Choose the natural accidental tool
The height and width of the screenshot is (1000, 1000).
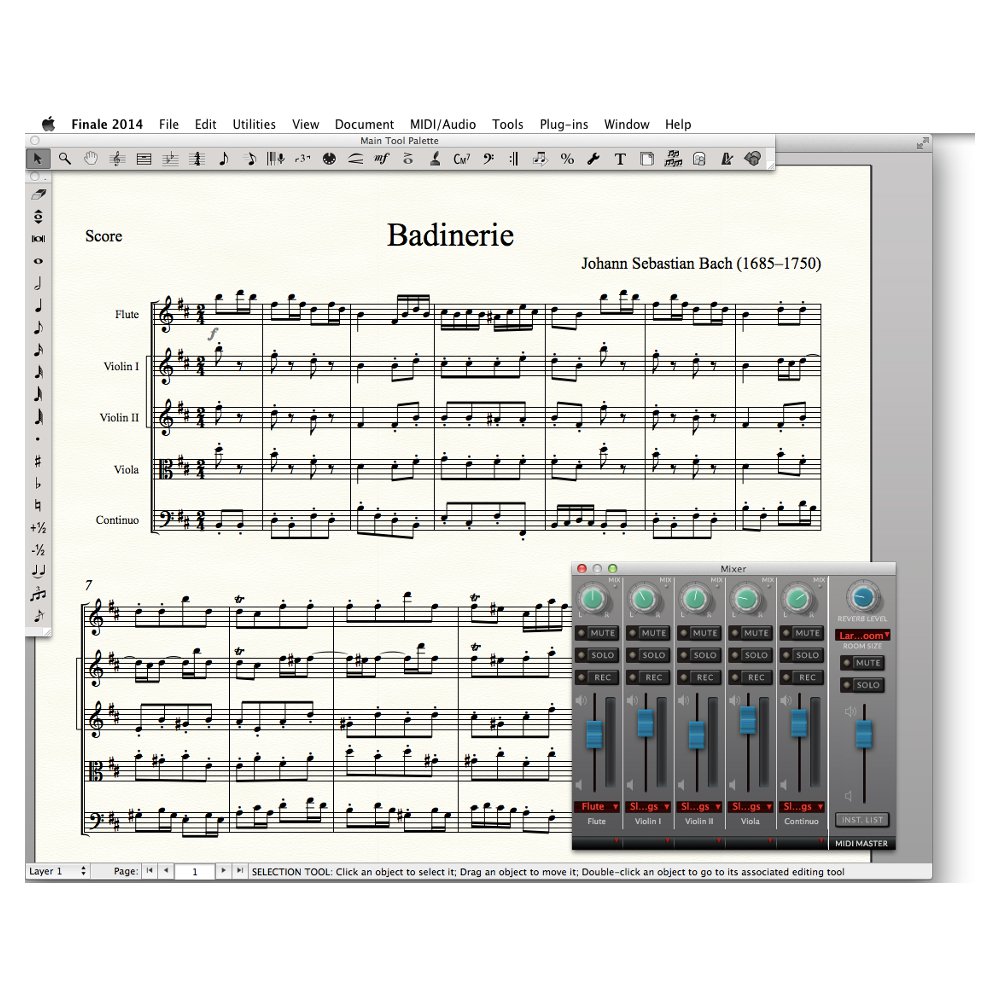38,505
